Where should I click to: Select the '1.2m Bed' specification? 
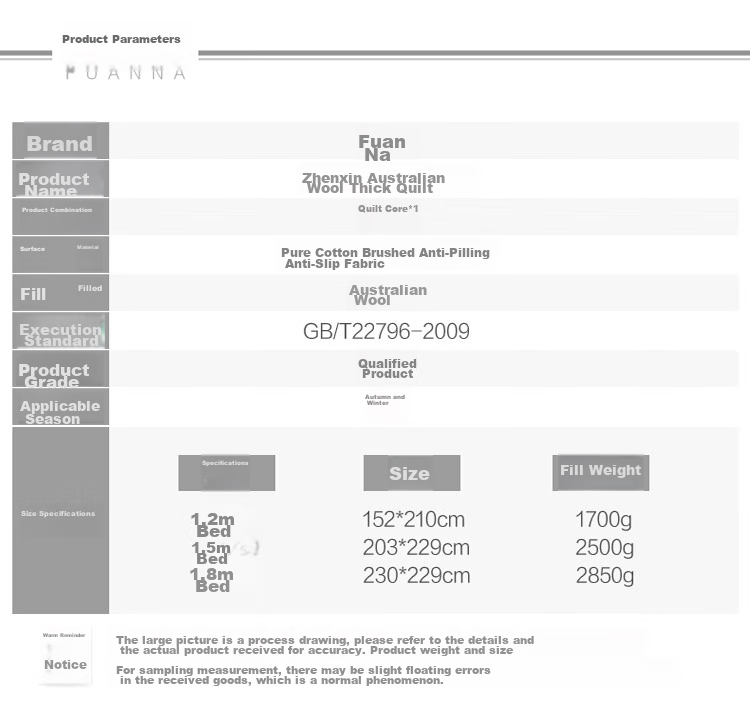[213, 525]
